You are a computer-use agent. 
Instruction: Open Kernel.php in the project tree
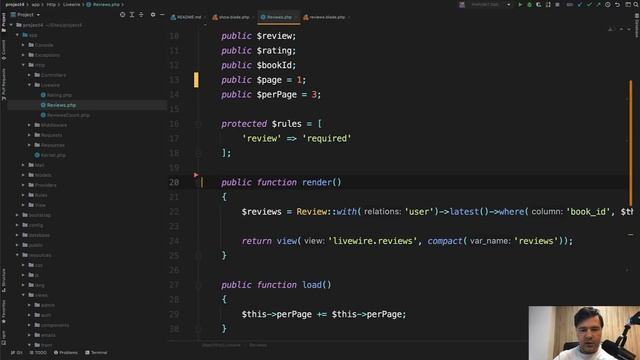pos(53,155)
